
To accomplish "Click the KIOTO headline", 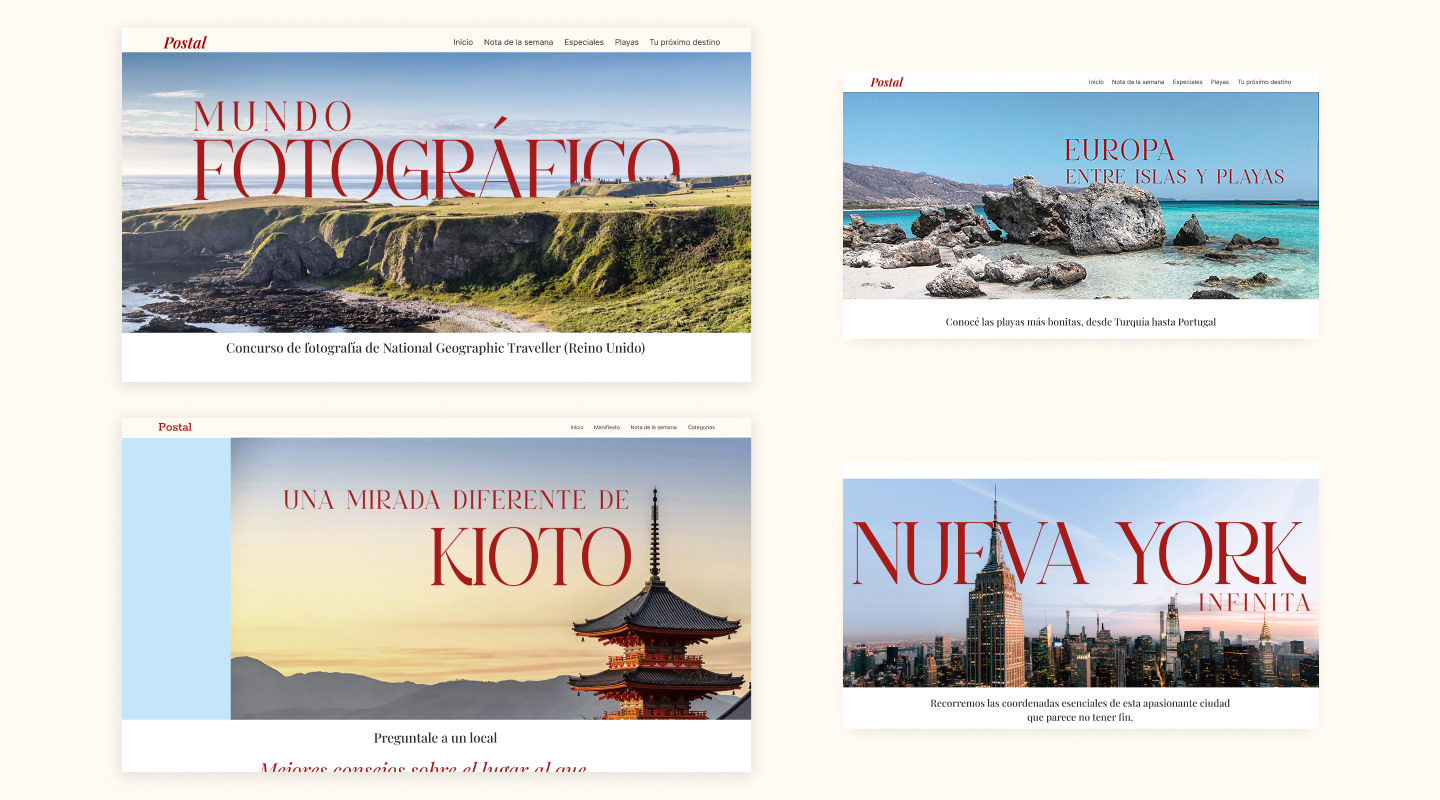I will 531,556.
